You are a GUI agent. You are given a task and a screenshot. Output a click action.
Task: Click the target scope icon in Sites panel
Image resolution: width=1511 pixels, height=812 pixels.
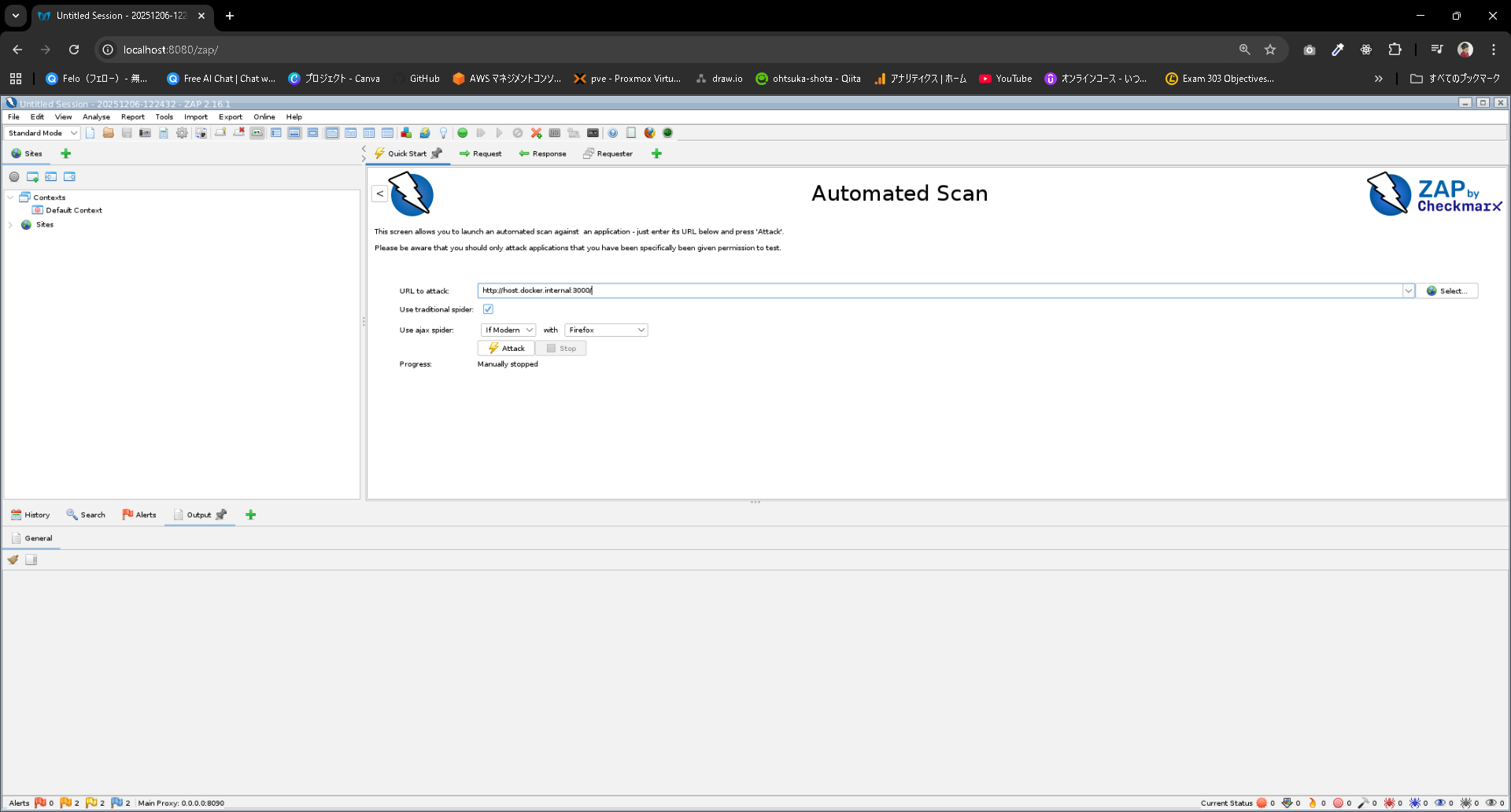[x=14, y=177]
